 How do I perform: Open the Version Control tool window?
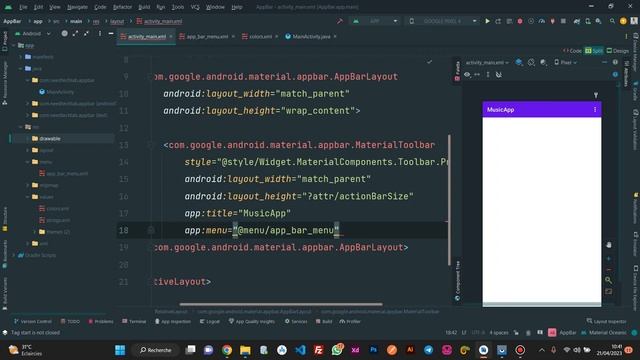pos(33,322)
